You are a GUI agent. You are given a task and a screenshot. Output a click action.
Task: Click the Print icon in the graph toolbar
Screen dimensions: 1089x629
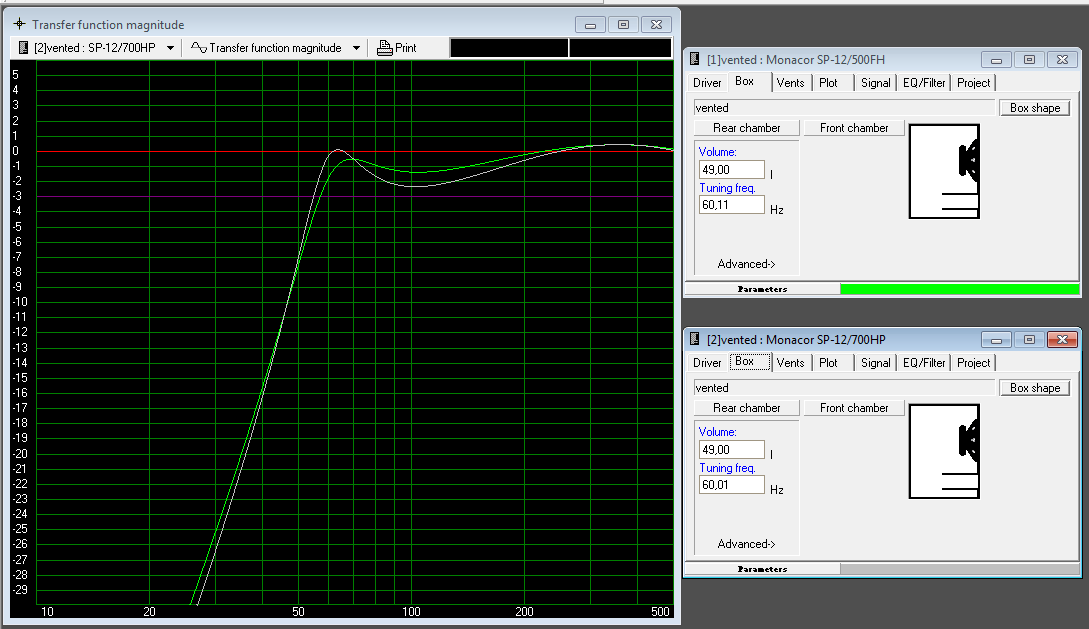[384, 48]
